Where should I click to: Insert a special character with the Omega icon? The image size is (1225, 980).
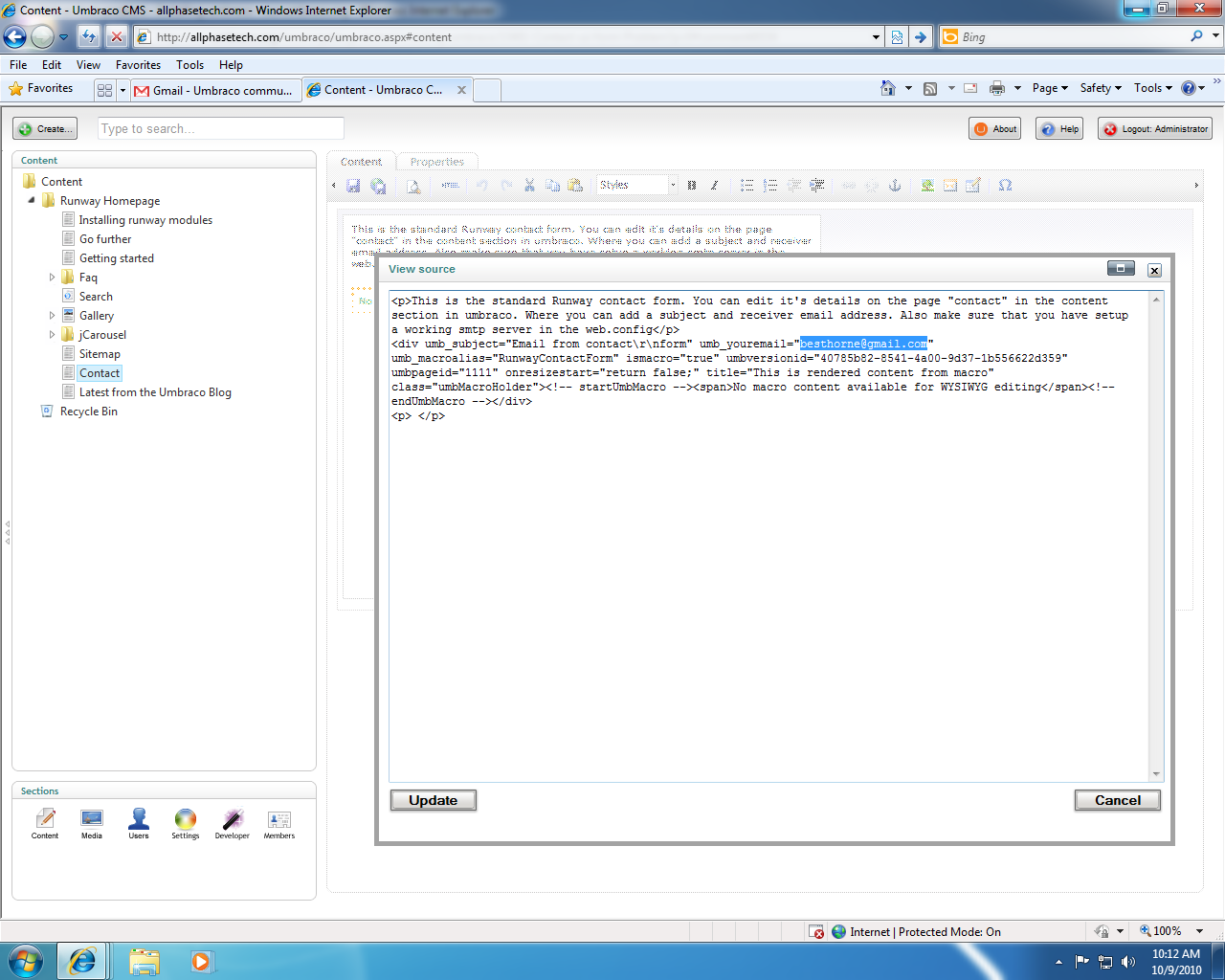click(1006, 186)
